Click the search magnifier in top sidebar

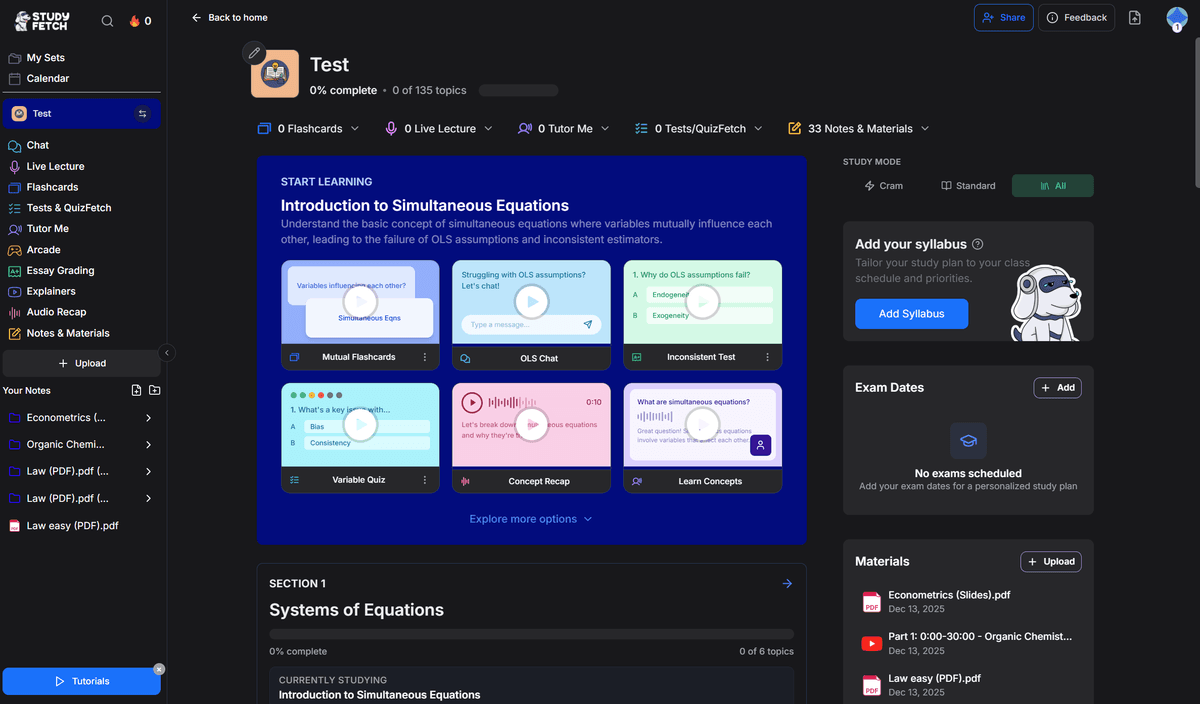point(106,19)
